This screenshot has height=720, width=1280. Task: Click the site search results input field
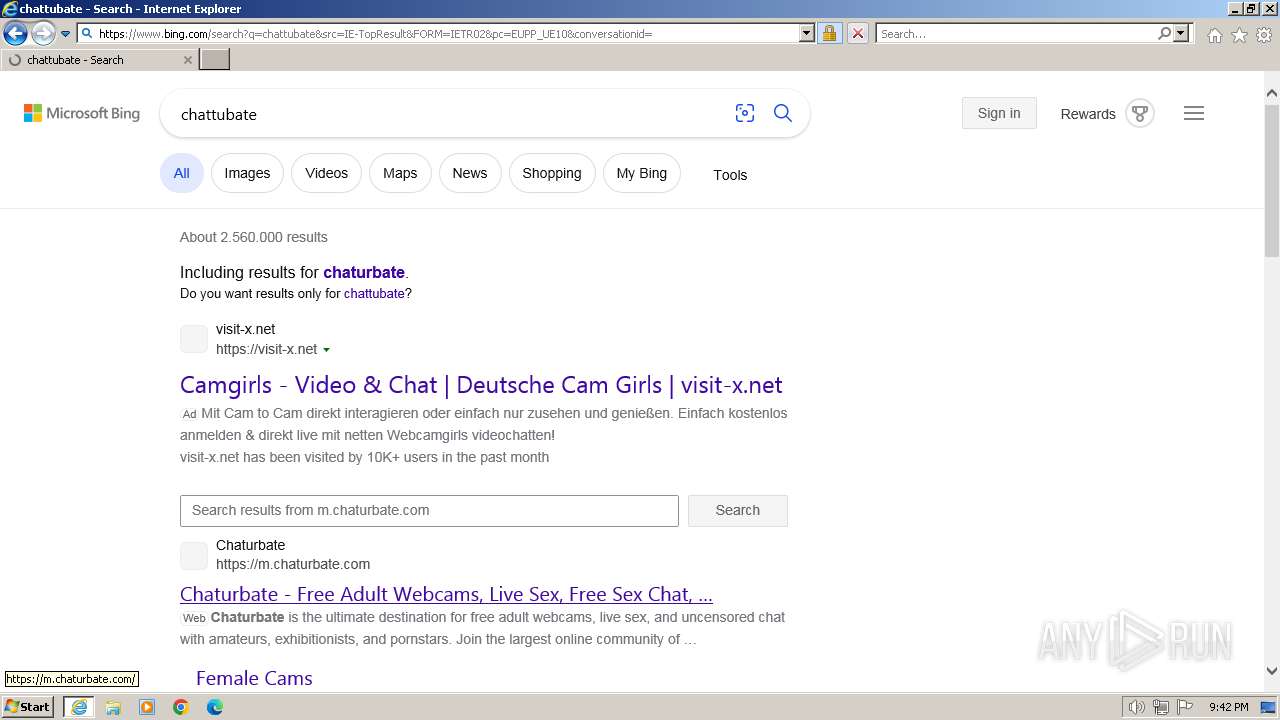(429, 510)
